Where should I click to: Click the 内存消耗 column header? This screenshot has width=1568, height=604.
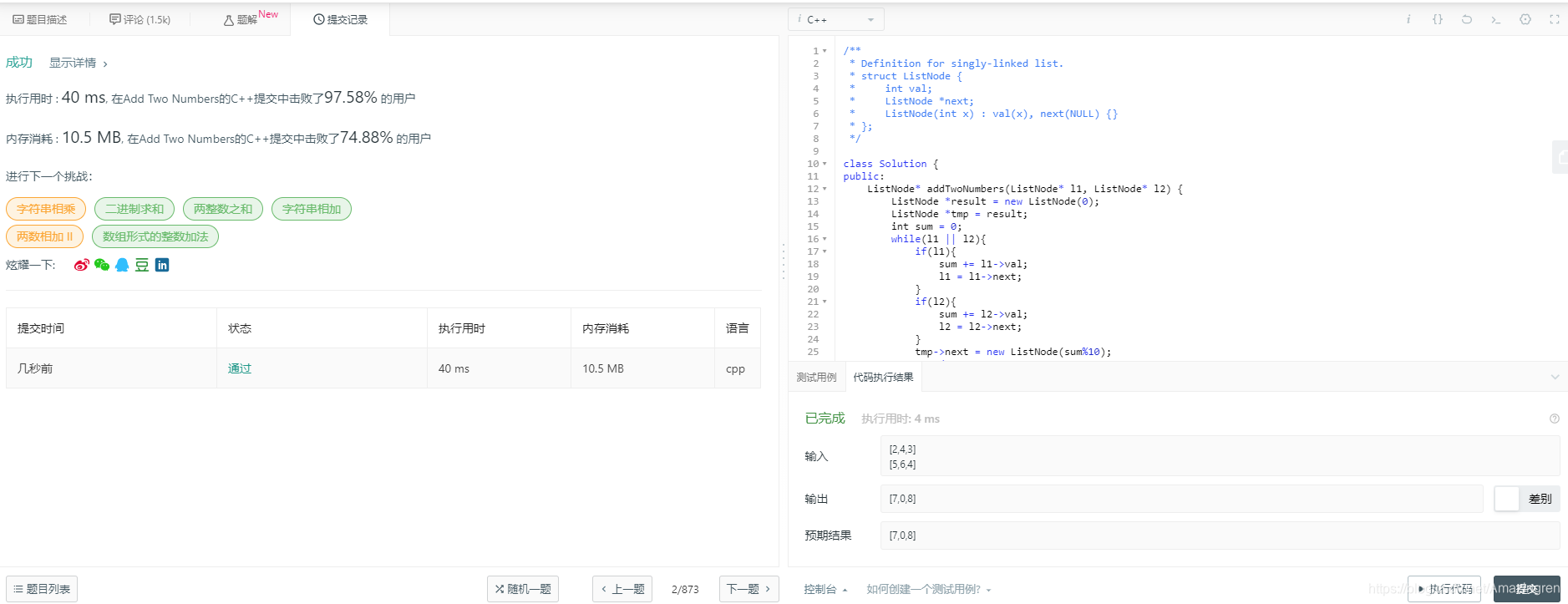[x=642, y=328]
